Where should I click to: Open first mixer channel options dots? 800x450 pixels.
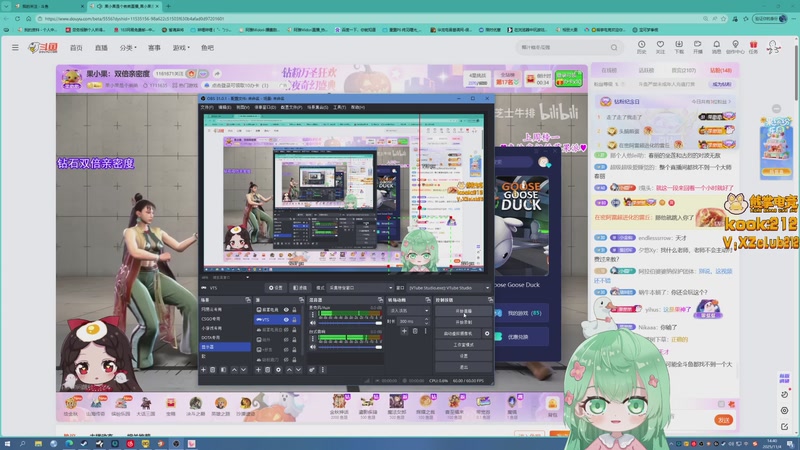point(313,314)
